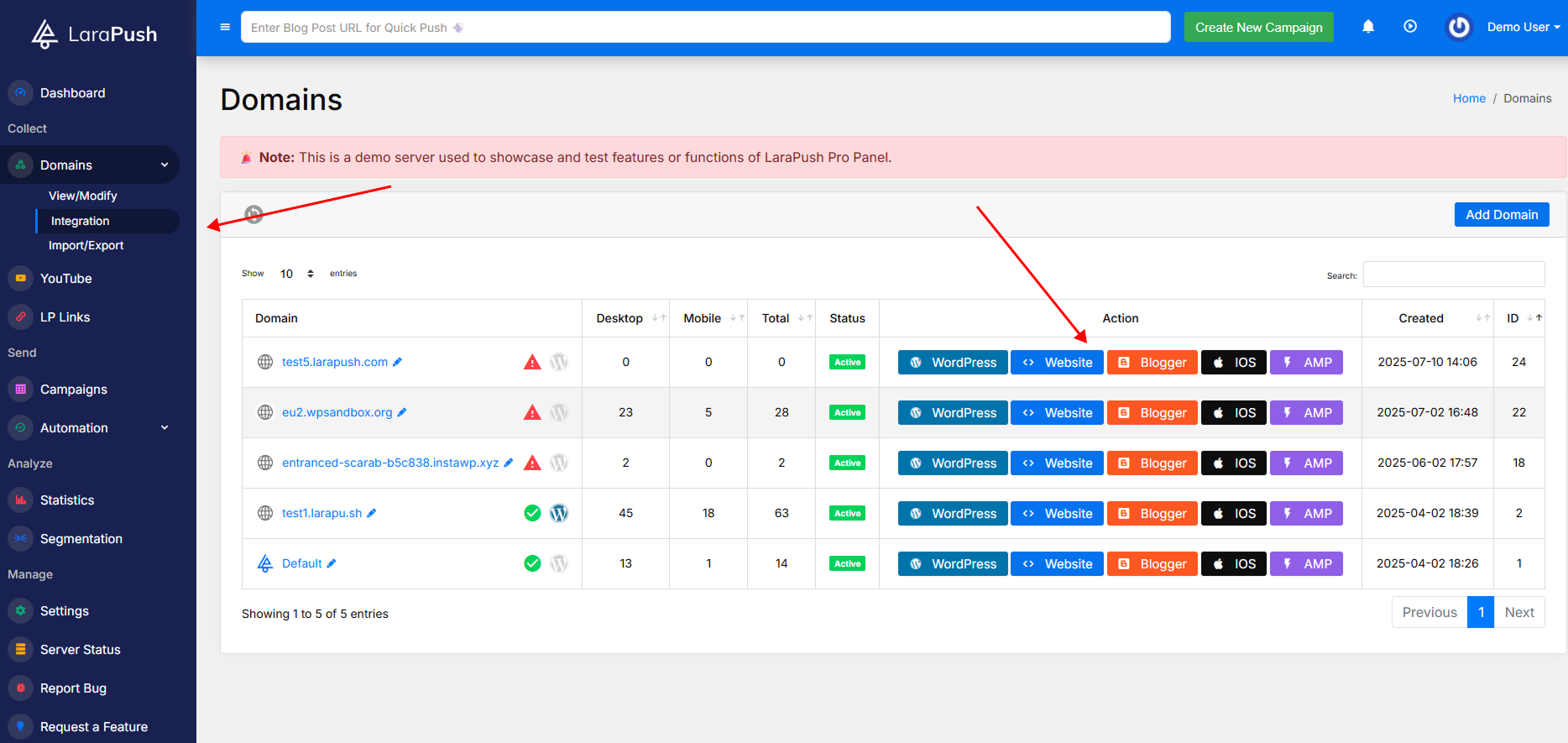Go to Campaigns in sidebar
Screen dimensions: 1568x743
pos(74,390)
